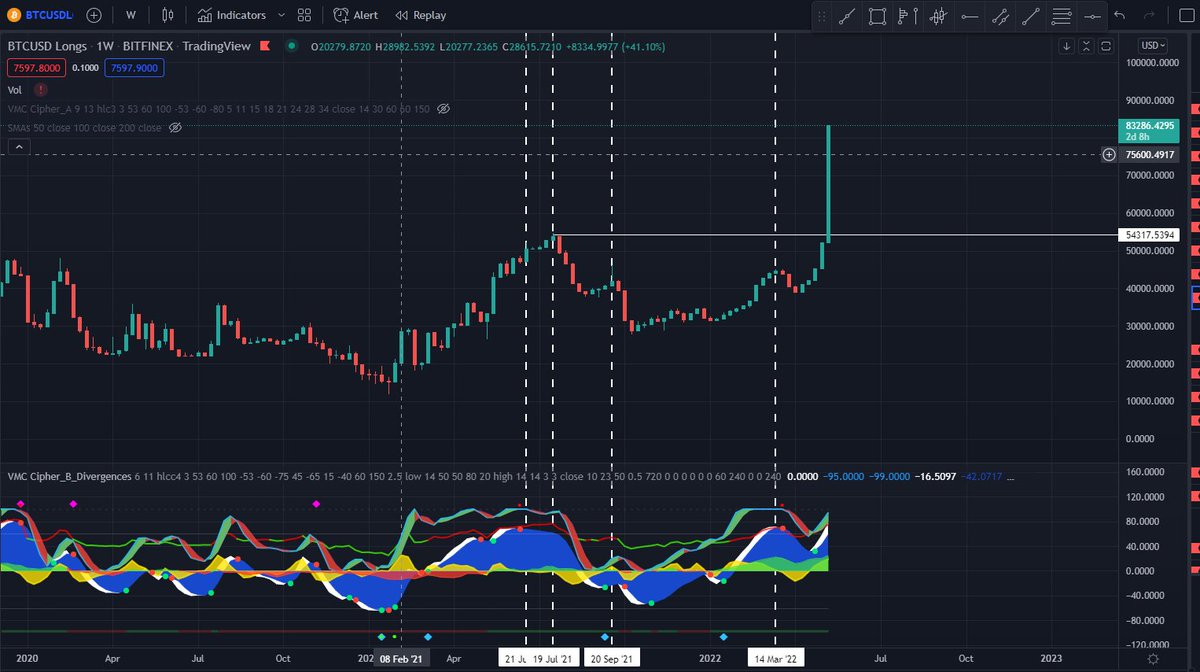The height and width of the screenshot is (672, 1200).
Task: Click the first magenta diamond in the Cipher_B pane
Action: [20, 504]
